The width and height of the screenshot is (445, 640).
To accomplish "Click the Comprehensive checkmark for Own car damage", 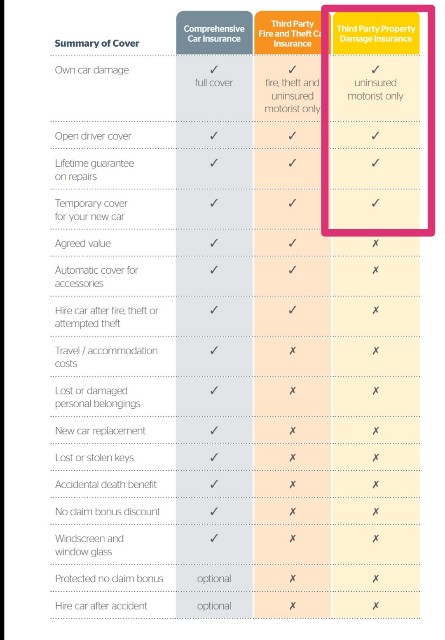I will click(x=214, y=69).
